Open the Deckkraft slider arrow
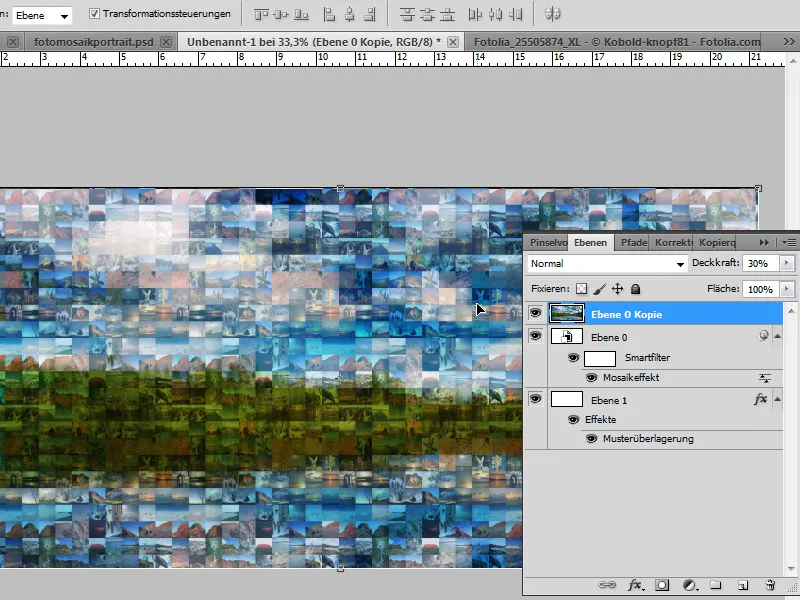Viewport: 800px width, 600px height. 786,263
